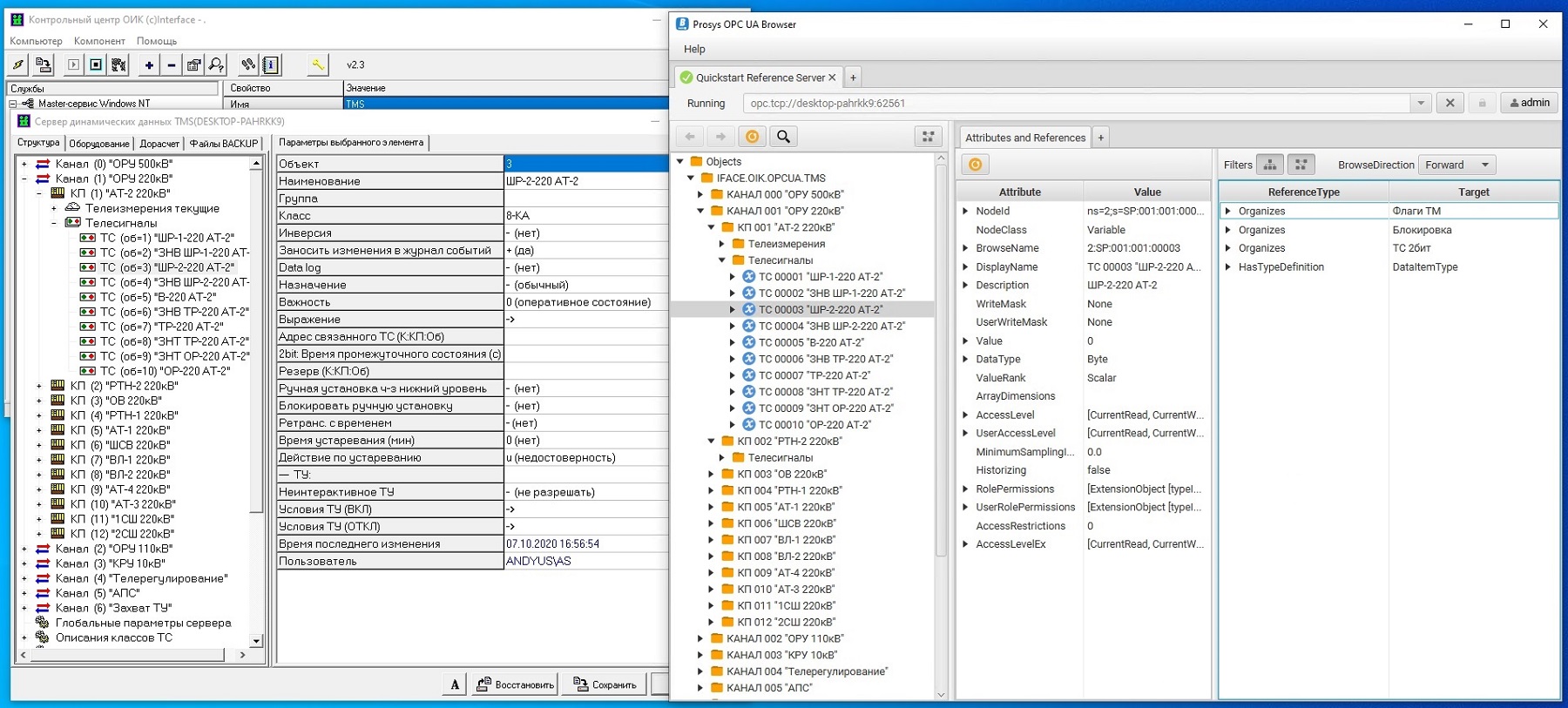The image size is (1568, 708).
Task: Open the Help menu in Prosys browser
Action: [694, 49]
